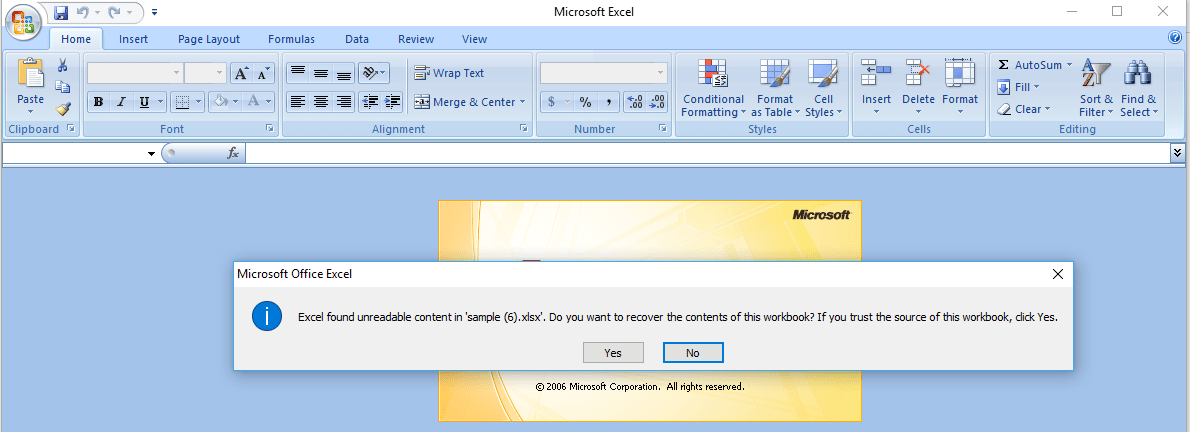The width and height of the screenshot is (1190, 432).
Task: Apply Comma Style number format
Action: point(608,102)
